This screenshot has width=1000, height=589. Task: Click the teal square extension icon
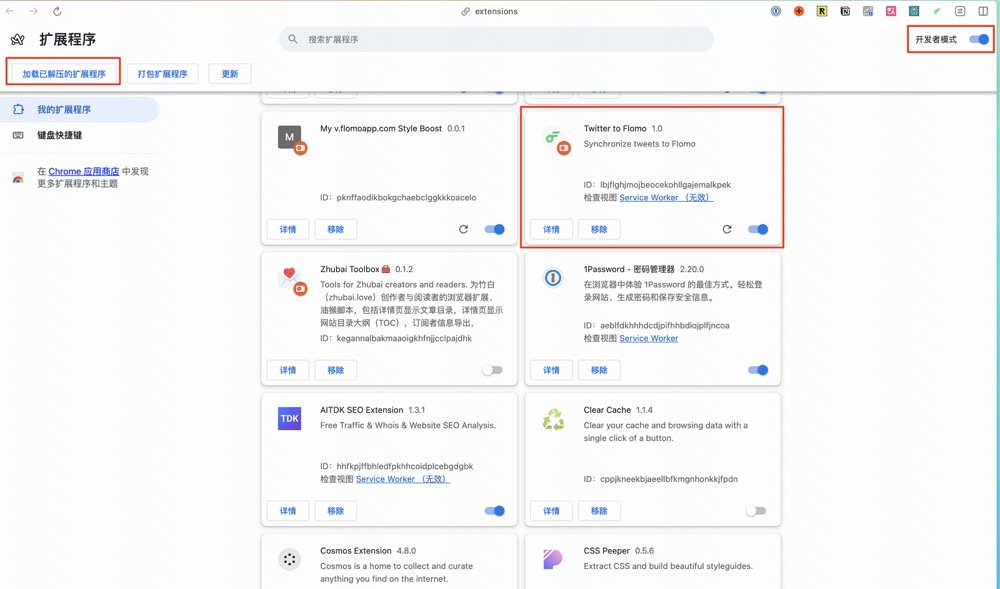click(x=914, y=11)
